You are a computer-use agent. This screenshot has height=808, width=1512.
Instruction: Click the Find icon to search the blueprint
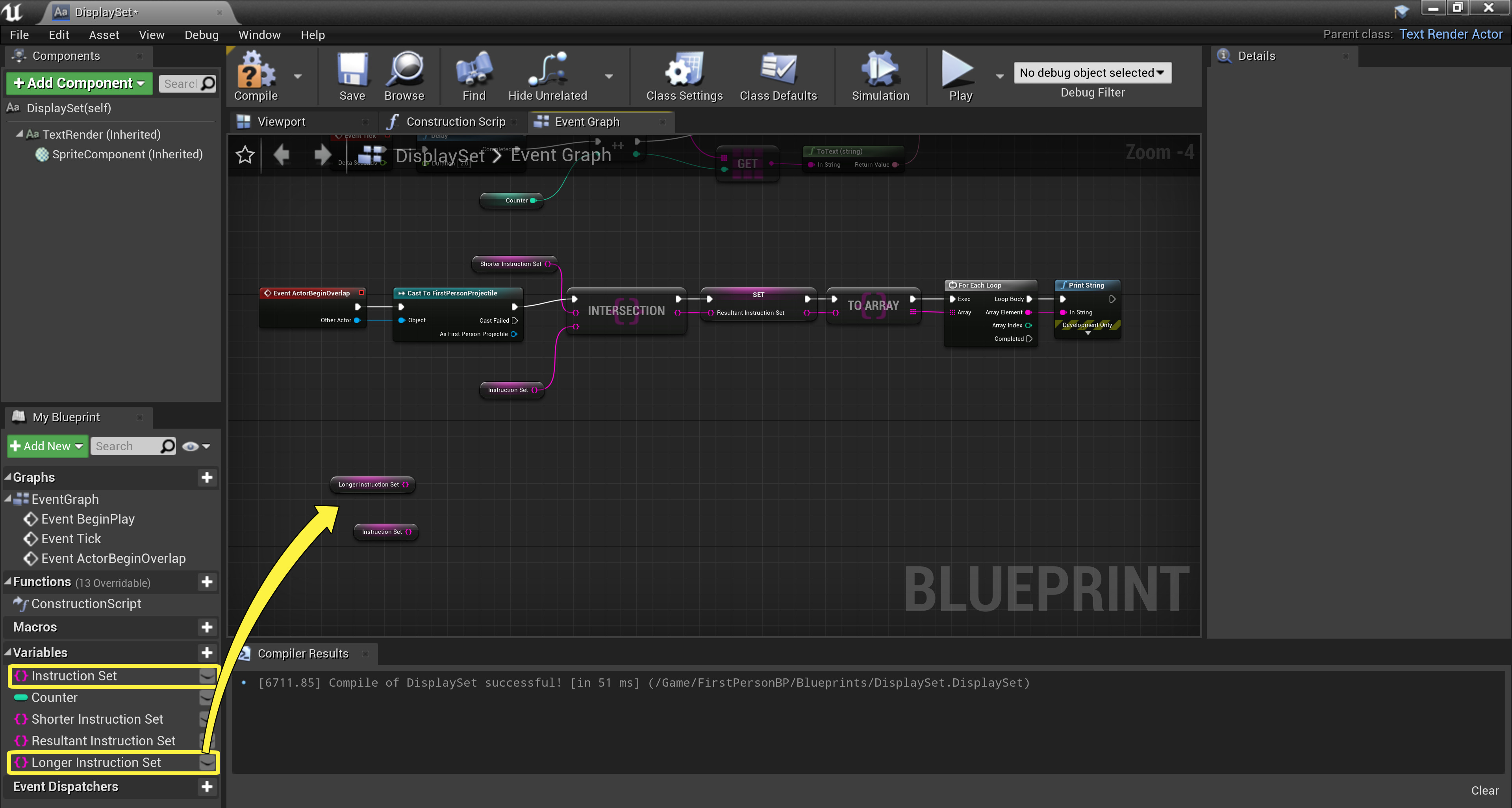(473, 71)
